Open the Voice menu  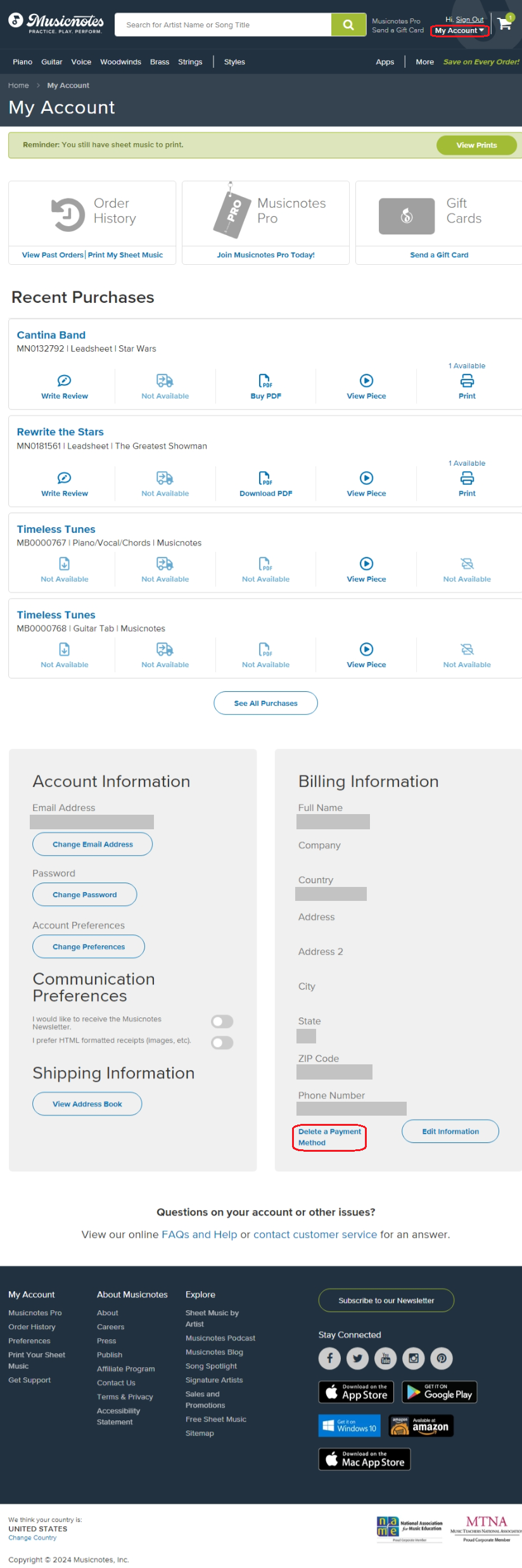[81, 62]
